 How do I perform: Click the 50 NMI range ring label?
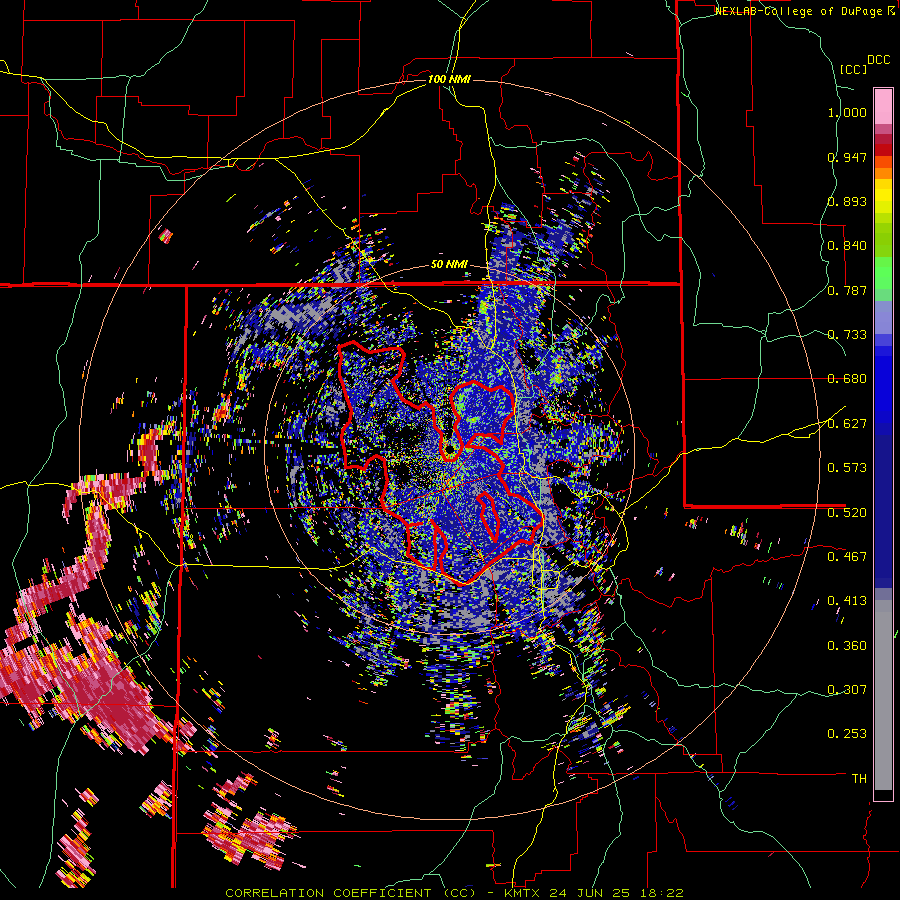449,265
